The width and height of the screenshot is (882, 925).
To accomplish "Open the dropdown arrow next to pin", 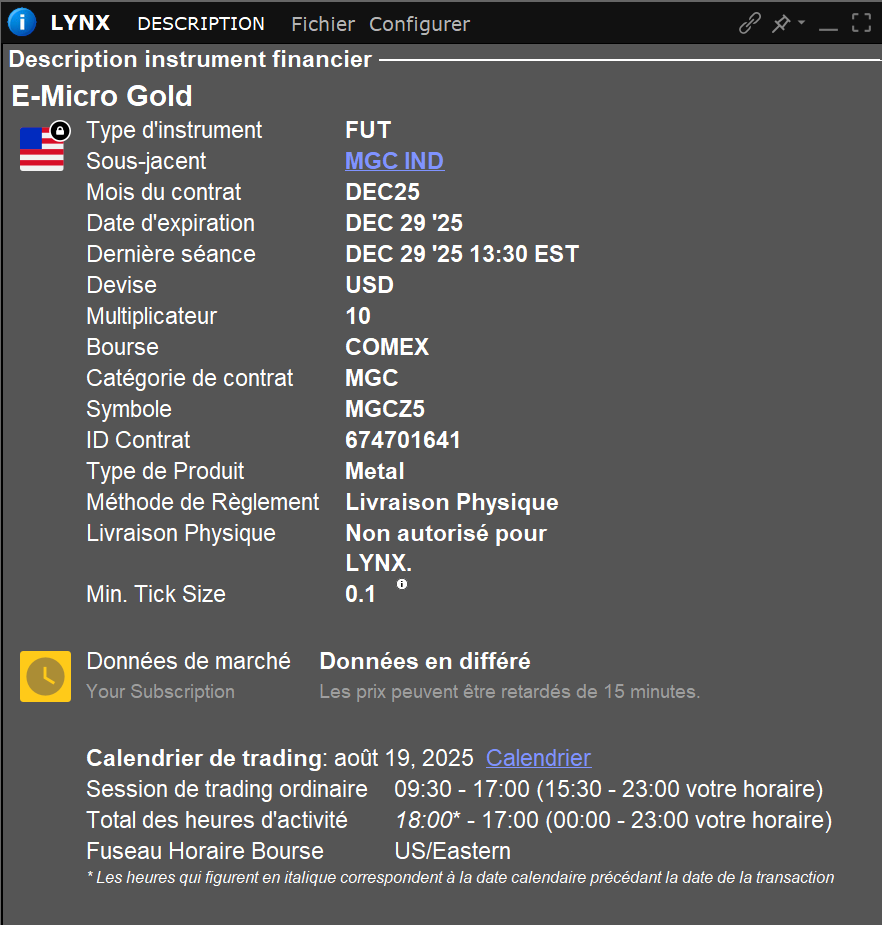I will [801, 22].
